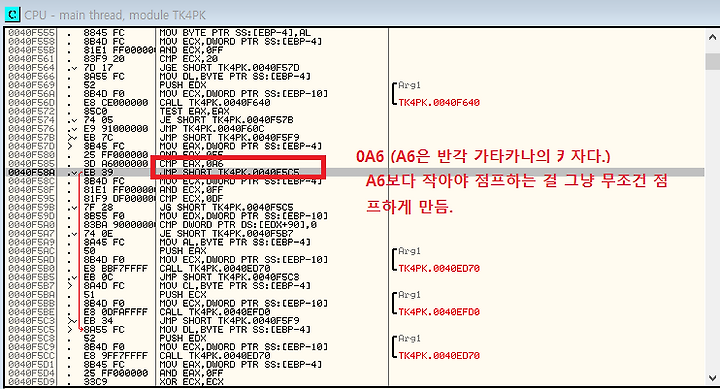Viewport: 720px width, 389px height.
Task: Click hex bytes E8 BBF7FFFF
Action: point(116,268)
